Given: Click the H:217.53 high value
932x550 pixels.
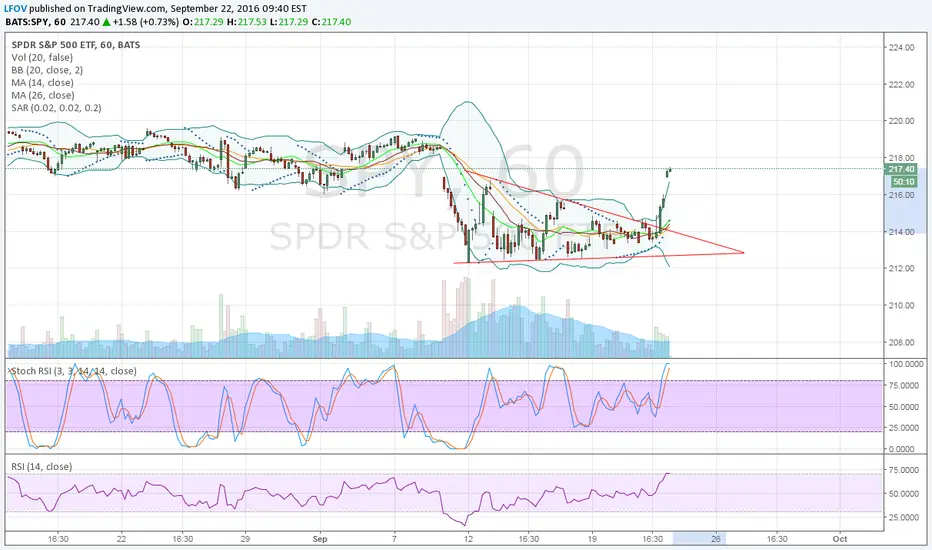Looking at the screenshot, I should (x=247, y=22).
